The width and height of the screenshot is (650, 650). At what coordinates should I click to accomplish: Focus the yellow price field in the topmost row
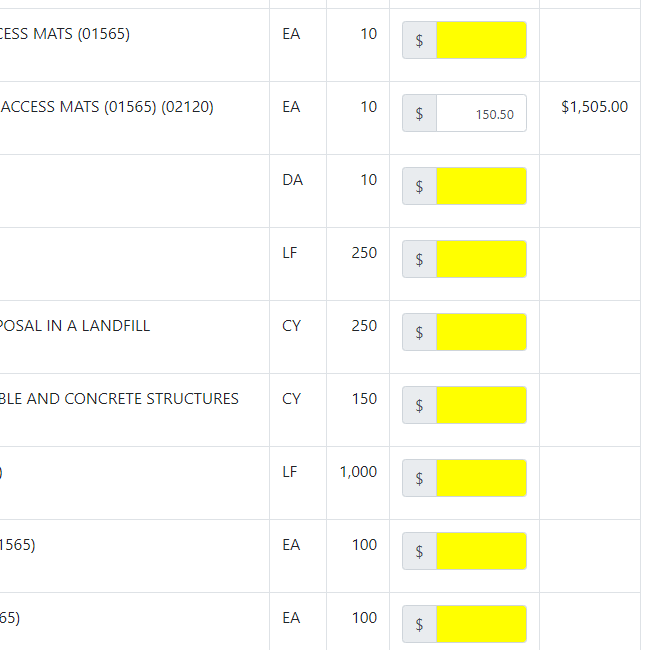tap(481, 40)
